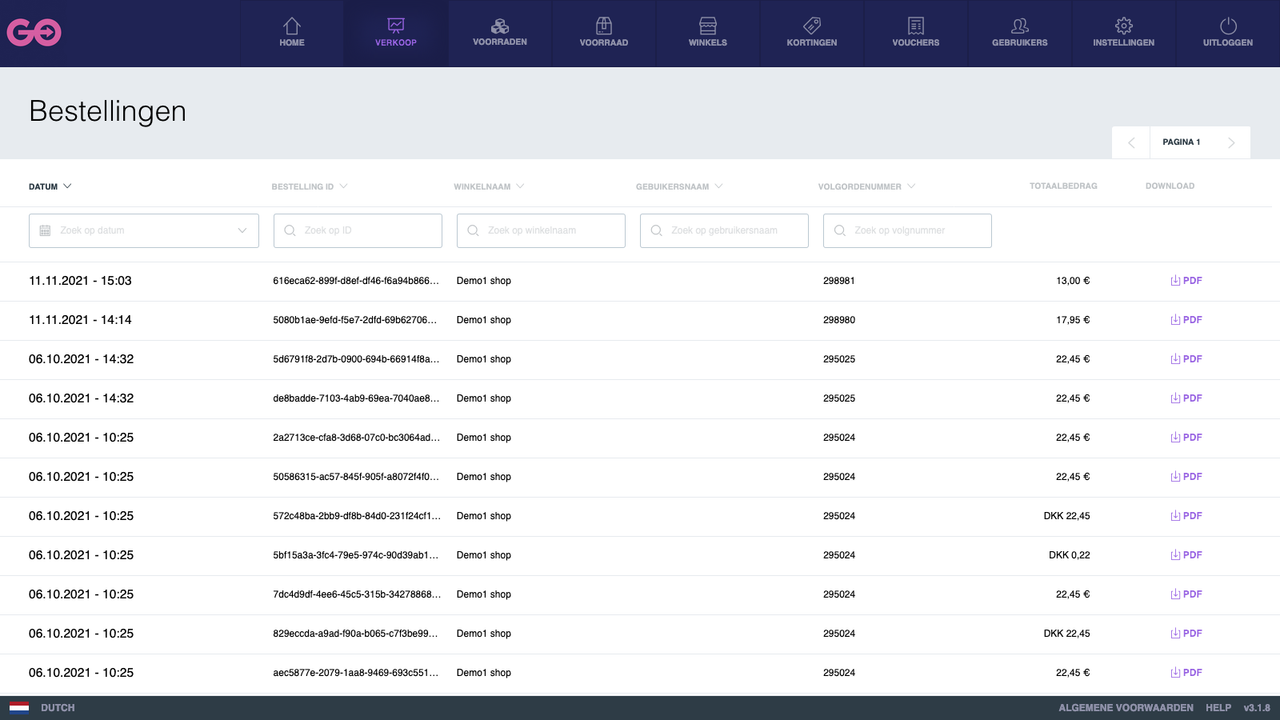Sort by the Volgordenummer column chevron
Image resolution: width=1280 pixels, height=720 pixels.
pyautogui.click(x=911, y=186)
